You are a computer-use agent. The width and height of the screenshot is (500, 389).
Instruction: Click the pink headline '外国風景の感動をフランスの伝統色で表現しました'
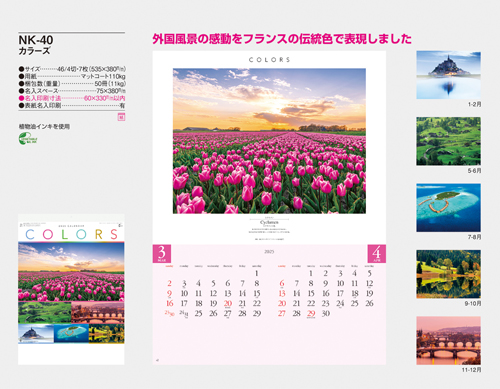point(282,39)
